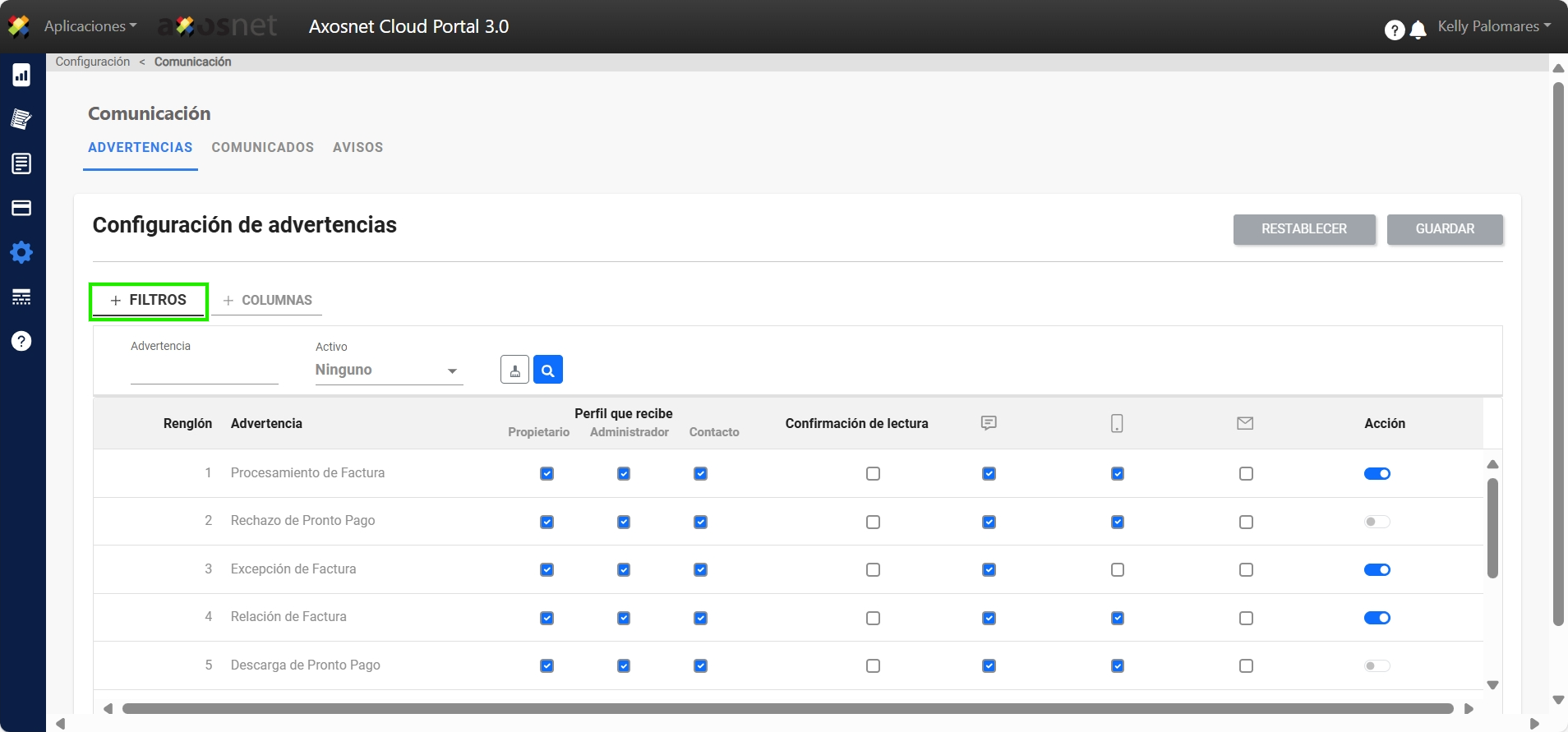Switch to the Avisos tab
This screenshot has height=732, width=1568.
(x=357, y=148)
